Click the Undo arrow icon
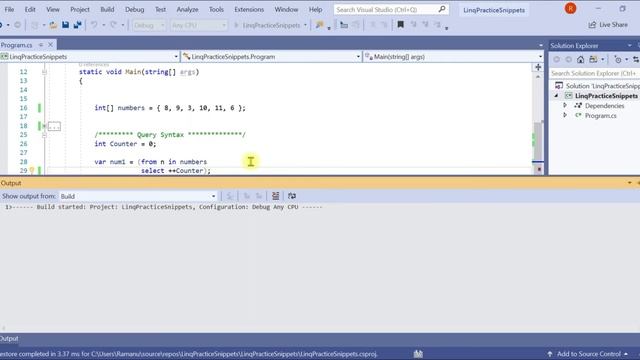Screen dimensions: 640x360 (94, 25)
